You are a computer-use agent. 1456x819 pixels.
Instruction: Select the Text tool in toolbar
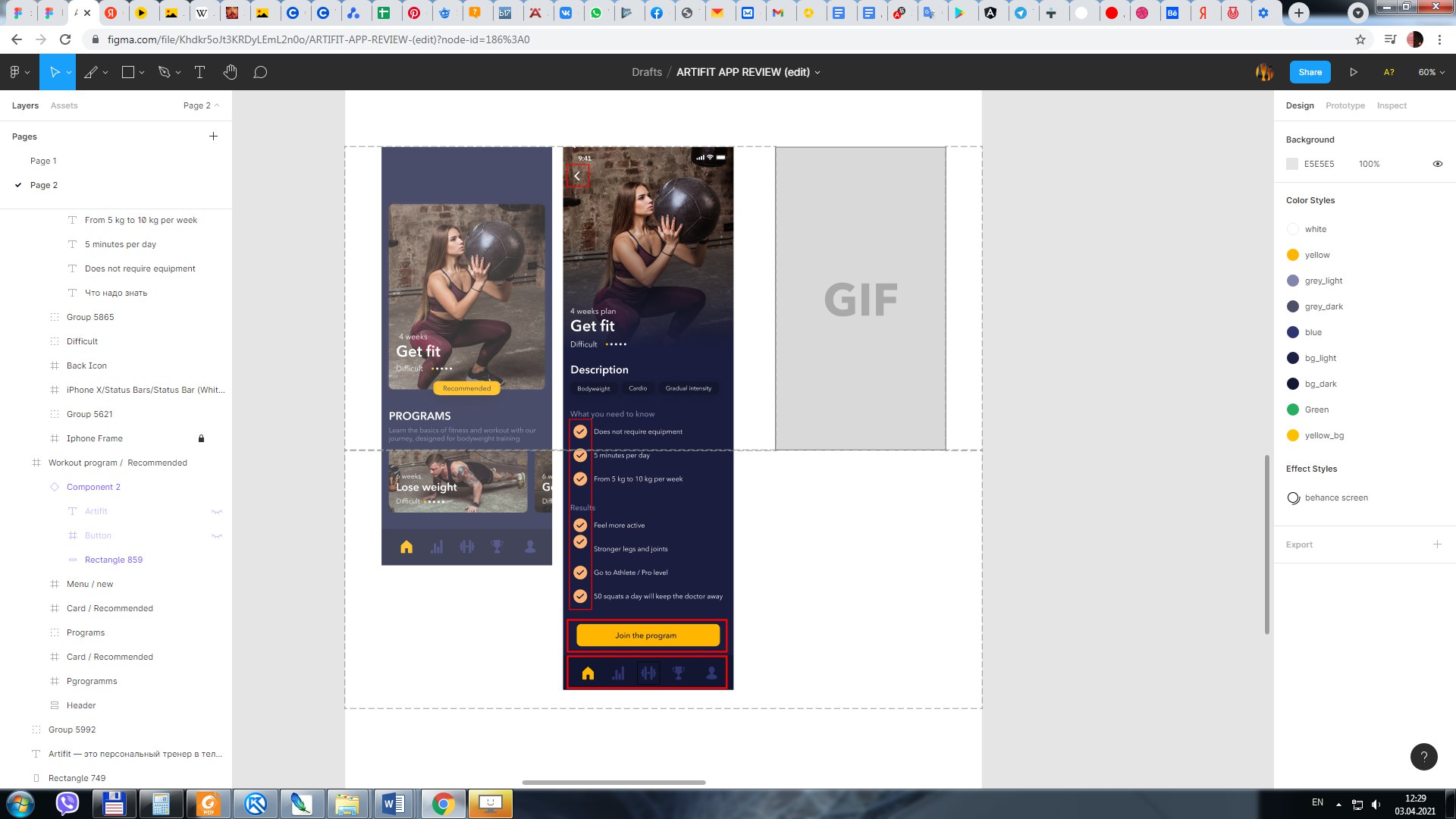200,72
